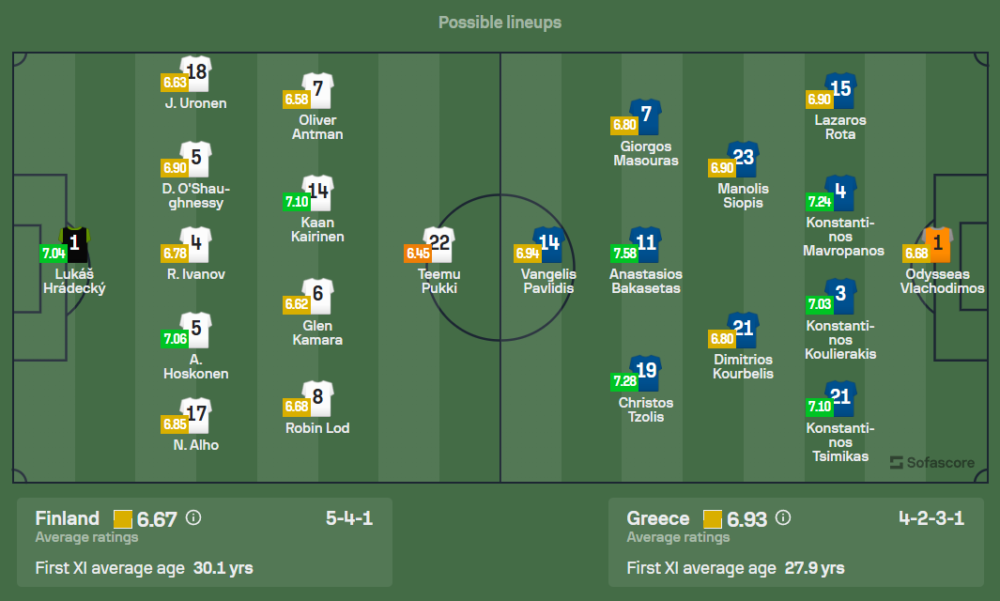Click Manolis Siopis's number 23 jersey

coord(742,158)
